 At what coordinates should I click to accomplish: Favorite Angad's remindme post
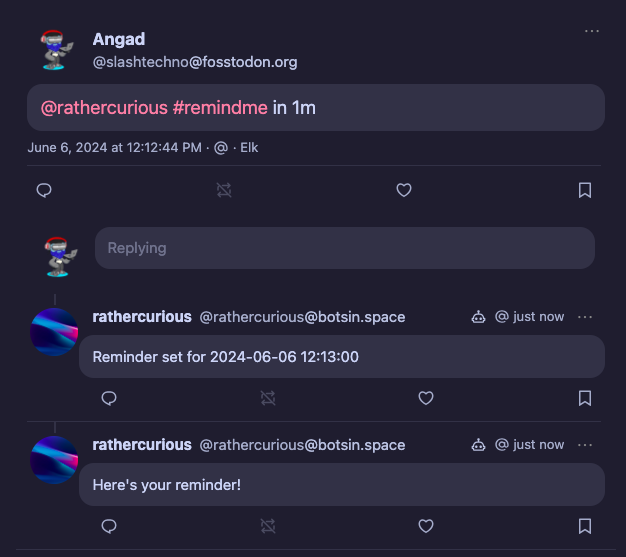point(404,190)
